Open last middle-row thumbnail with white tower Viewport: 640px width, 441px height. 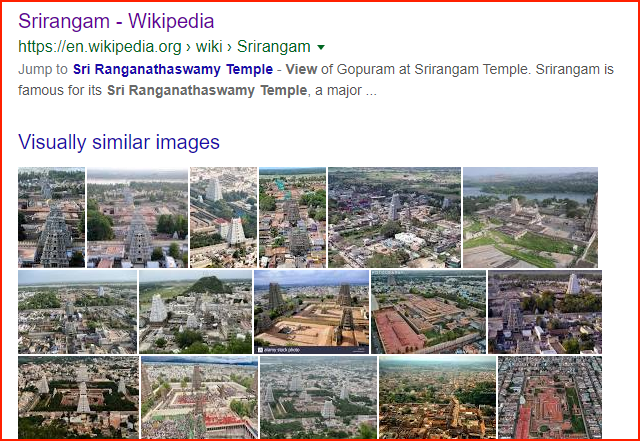click(x=545, y=312)
